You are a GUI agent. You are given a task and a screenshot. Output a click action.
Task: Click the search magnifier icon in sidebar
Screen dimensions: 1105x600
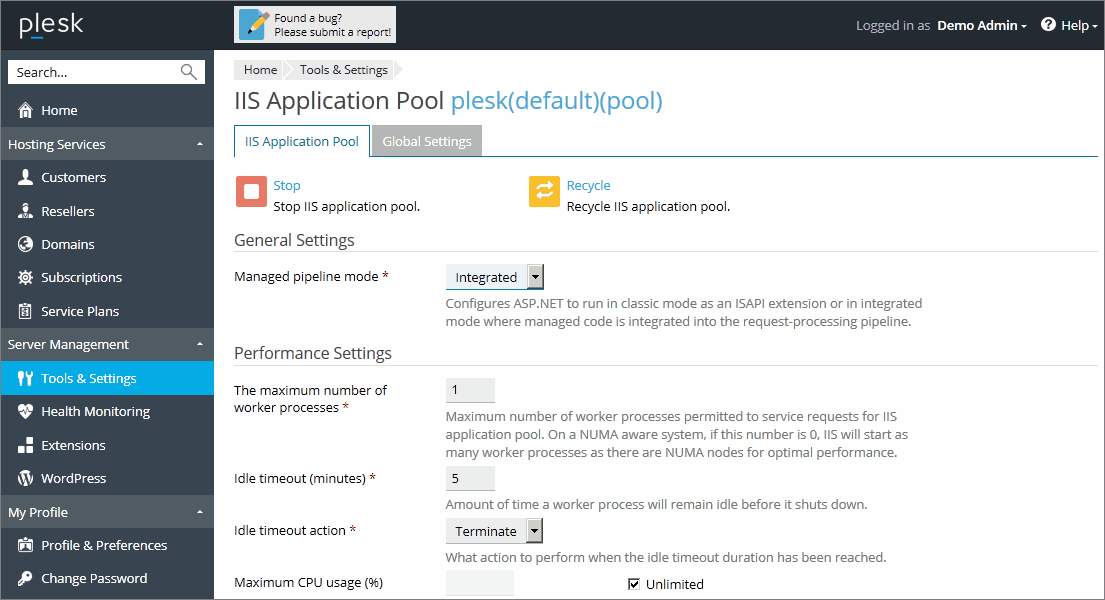tap(188, 72)
